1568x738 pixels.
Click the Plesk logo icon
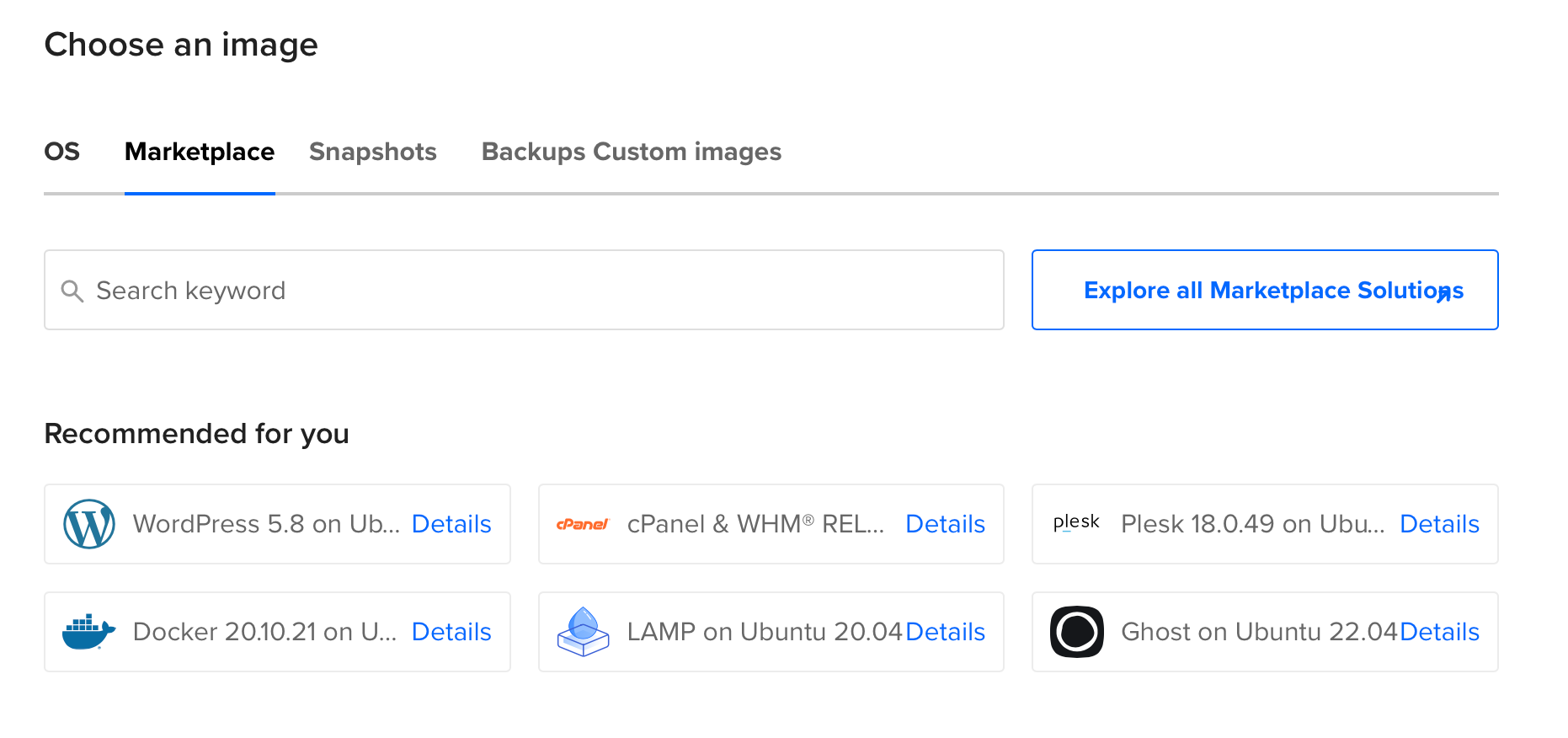tap(1076, 523)
